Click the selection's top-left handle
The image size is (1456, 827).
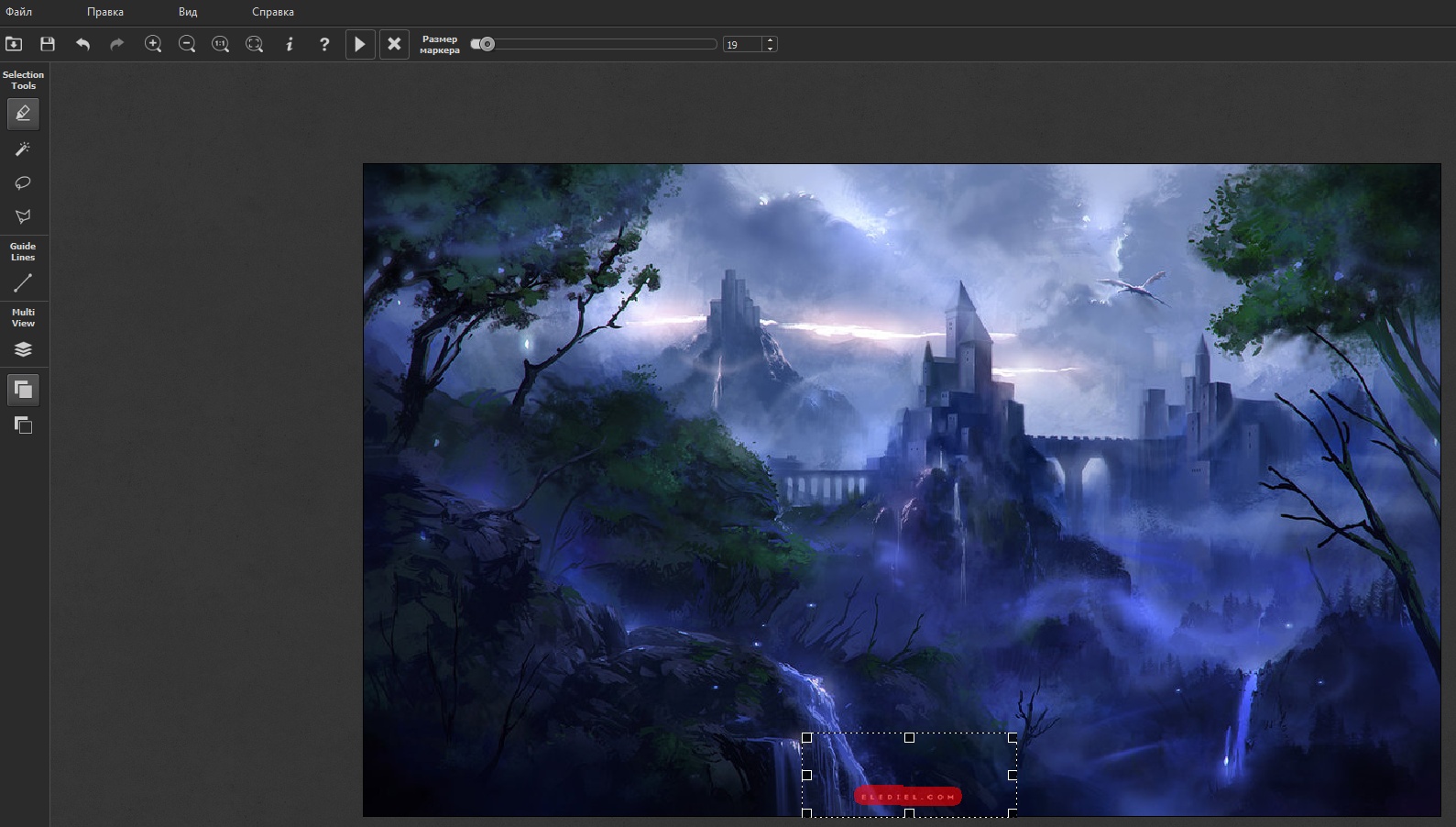[x=807, y=737]
